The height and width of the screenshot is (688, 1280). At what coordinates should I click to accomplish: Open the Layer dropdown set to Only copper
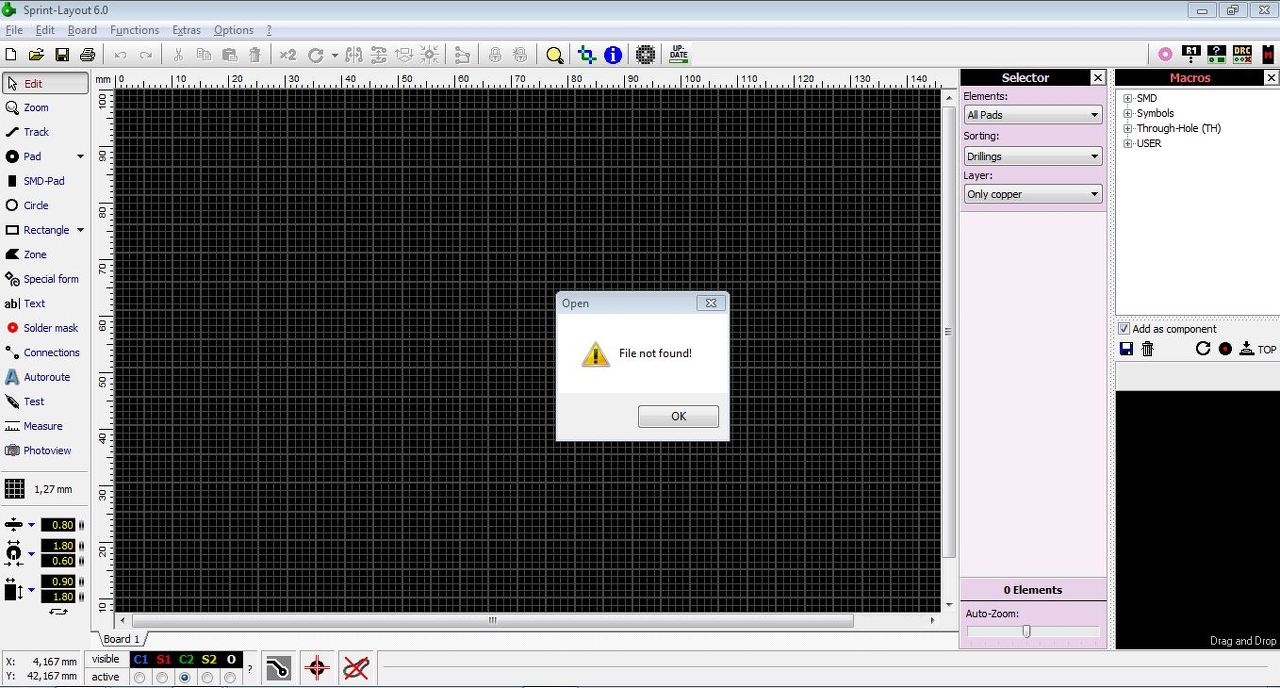tap(1033, 194)
